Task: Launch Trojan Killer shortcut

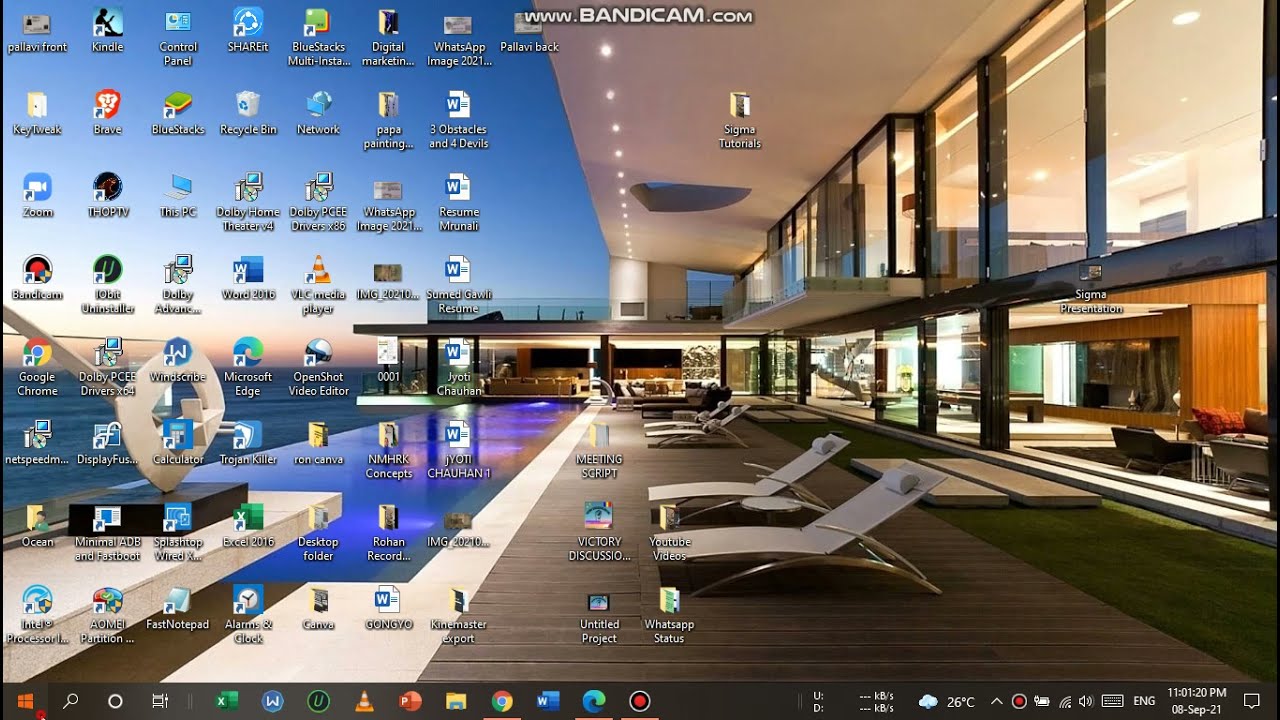Action: pyautogui.click(x=248, y=443)
